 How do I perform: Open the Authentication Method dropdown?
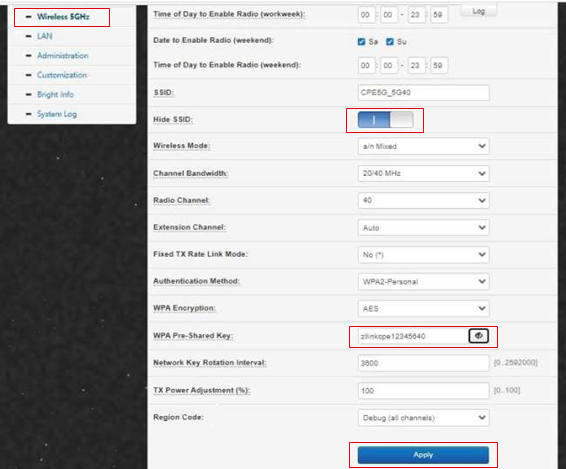click(423, 282)
